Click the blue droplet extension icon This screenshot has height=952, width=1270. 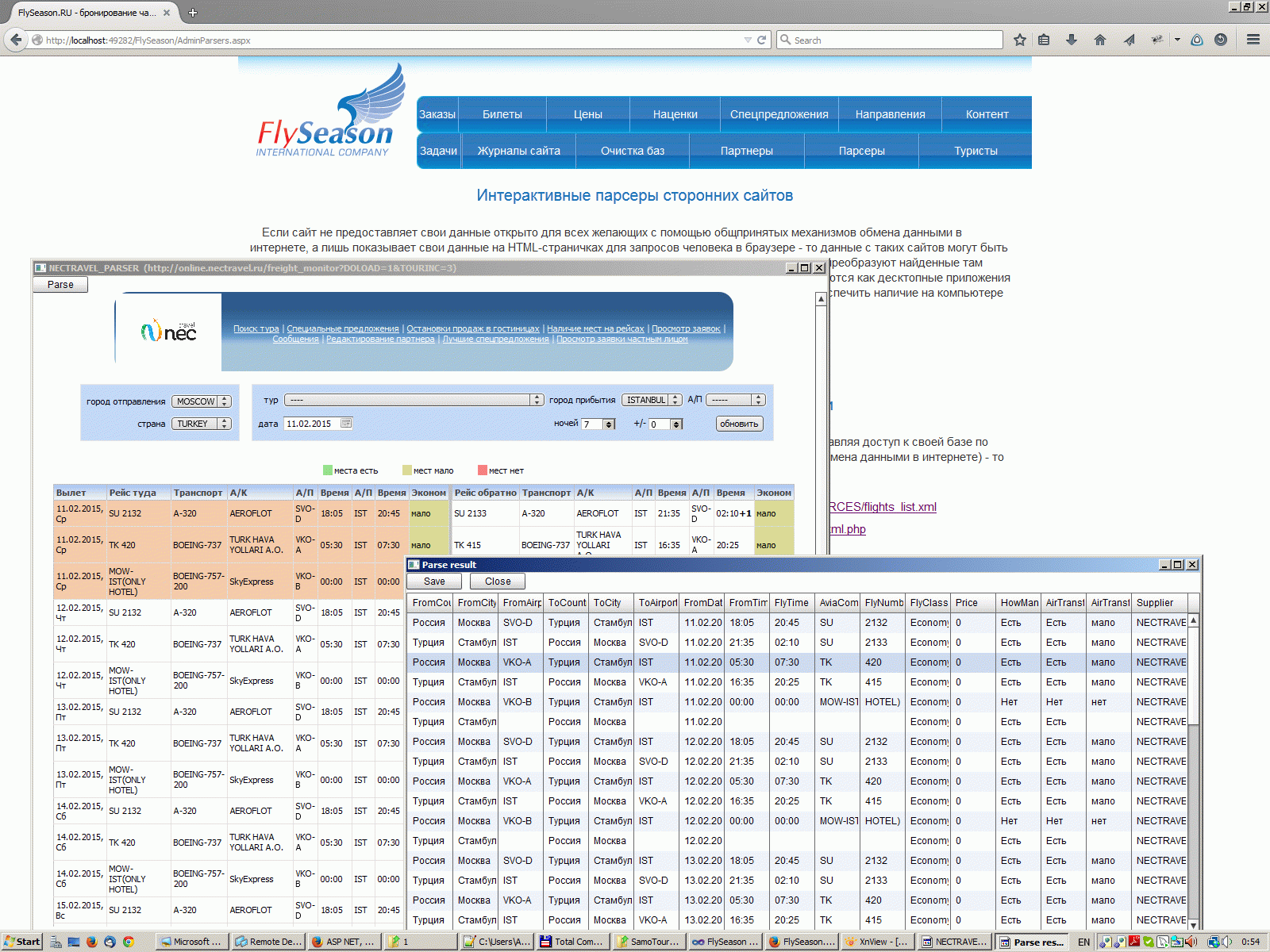click(x=1197, y=40)
